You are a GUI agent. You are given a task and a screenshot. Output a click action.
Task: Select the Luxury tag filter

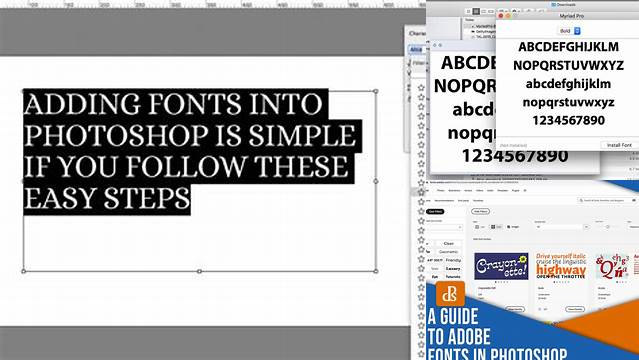click(x=453, y=269)
